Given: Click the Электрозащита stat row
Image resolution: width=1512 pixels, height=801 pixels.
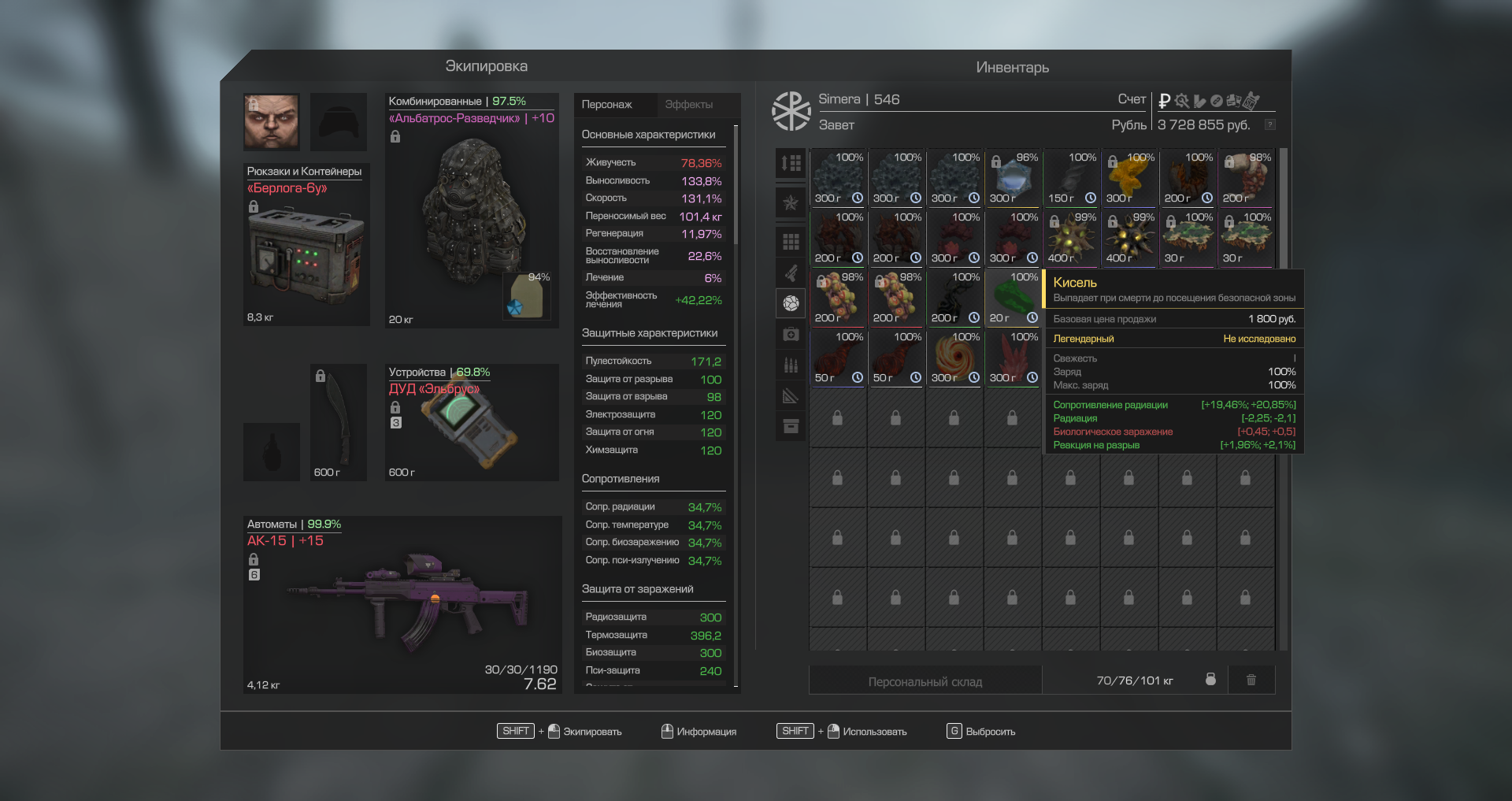Looking at the screenshot, I should (652, 414).
